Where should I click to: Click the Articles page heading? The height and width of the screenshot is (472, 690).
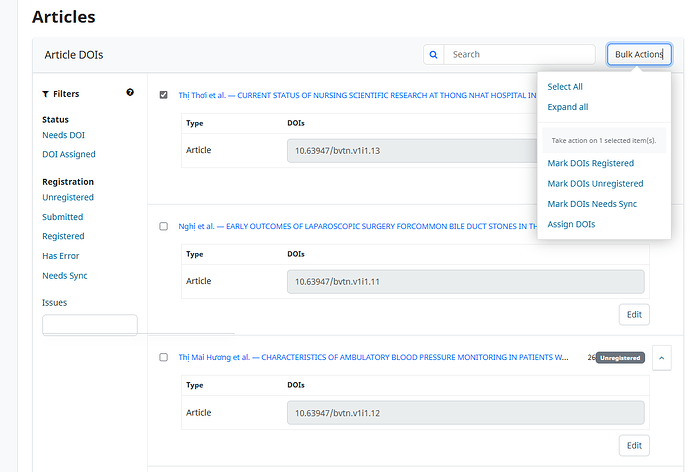tap(63, 17)
